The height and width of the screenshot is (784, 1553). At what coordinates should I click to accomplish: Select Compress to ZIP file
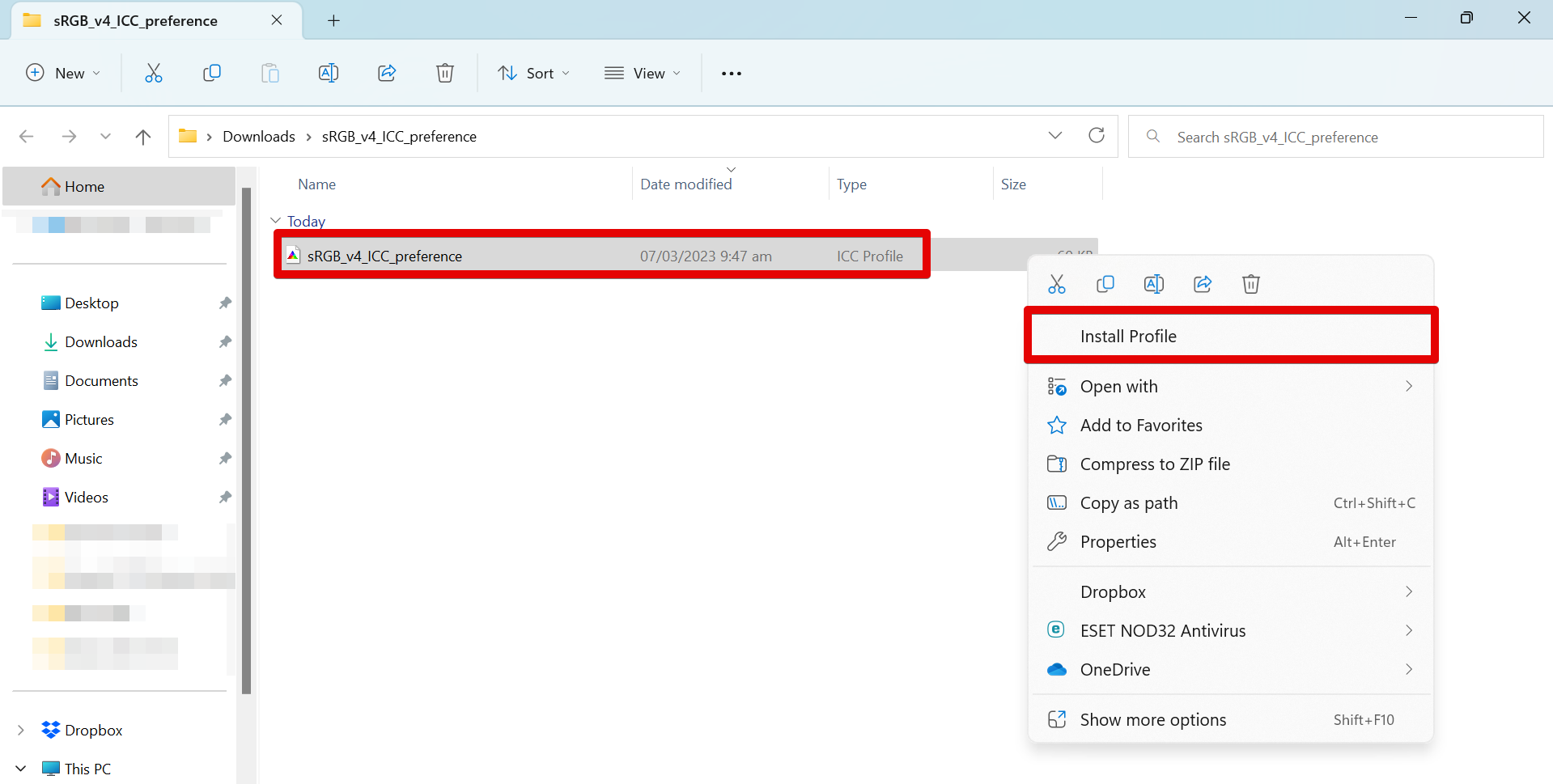point(1231,464)
